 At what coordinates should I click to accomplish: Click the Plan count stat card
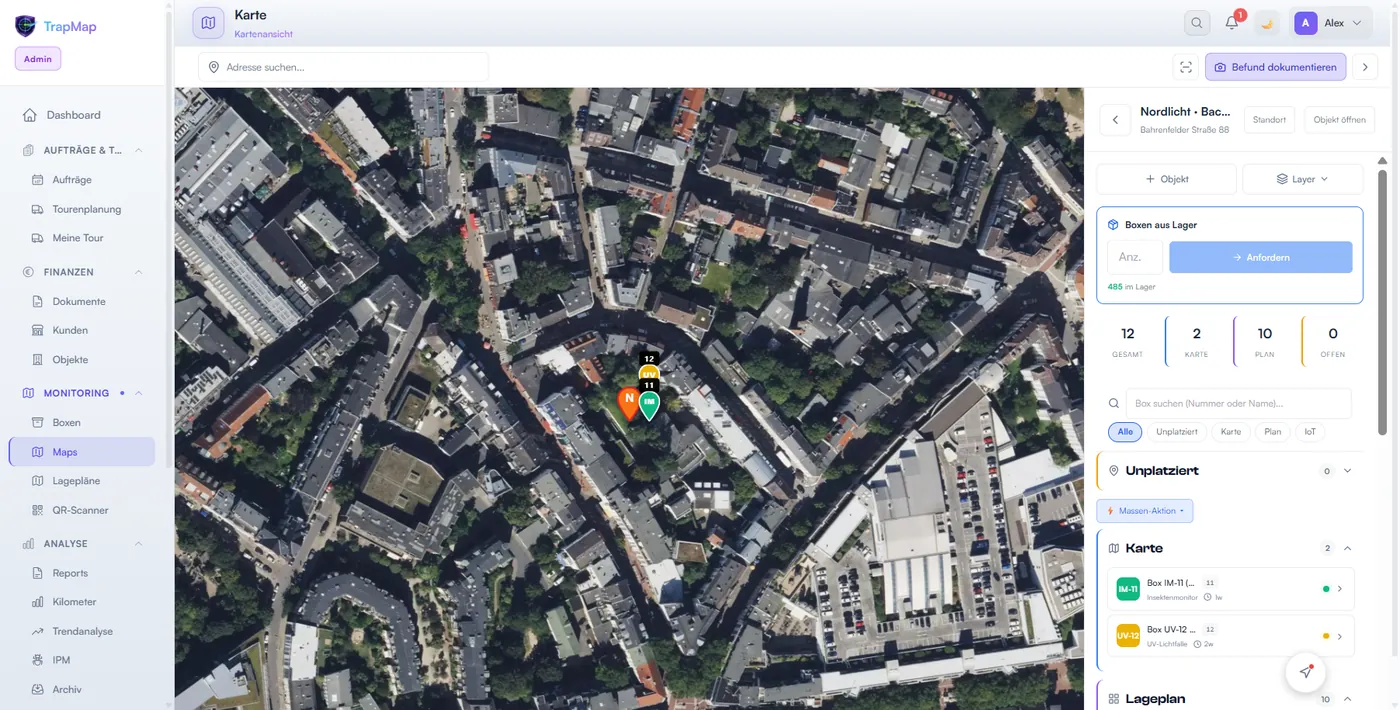coord(1265,341)
